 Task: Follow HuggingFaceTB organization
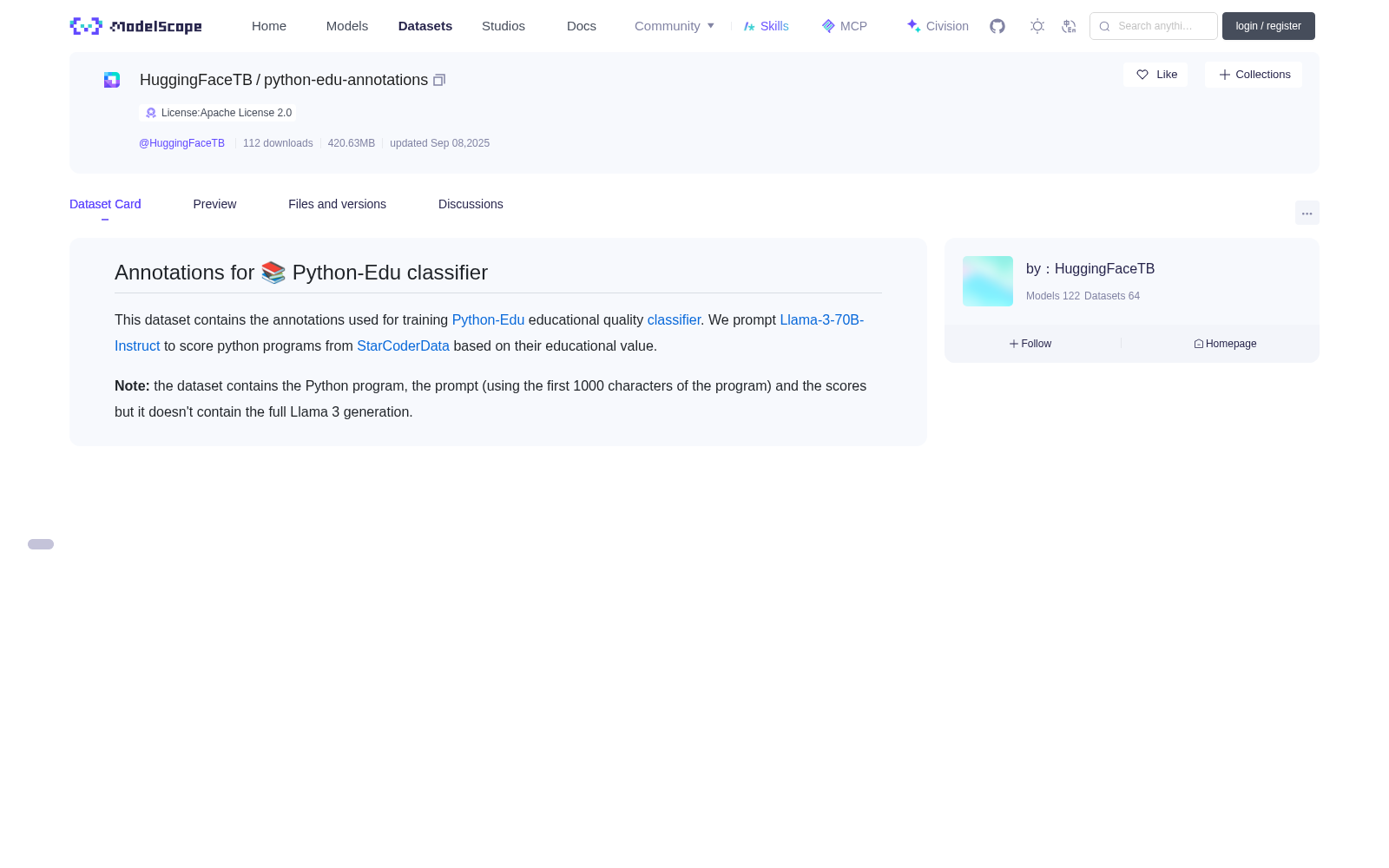1030,344
